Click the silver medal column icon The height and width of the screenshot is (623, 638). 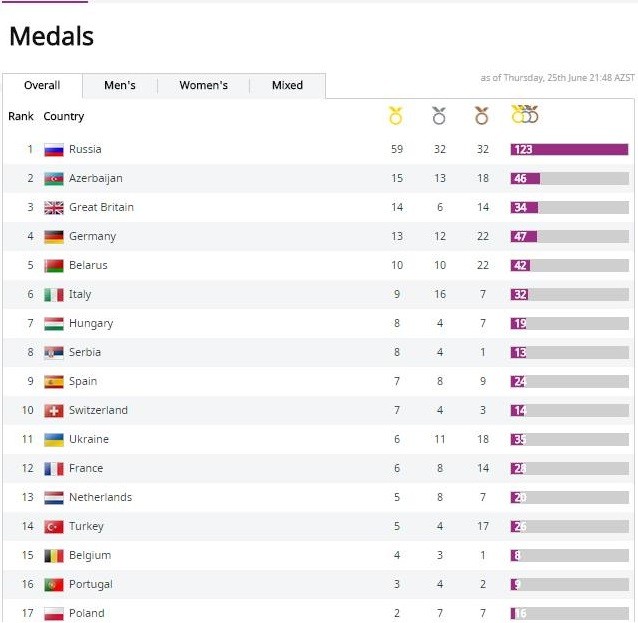click(439, 116)
